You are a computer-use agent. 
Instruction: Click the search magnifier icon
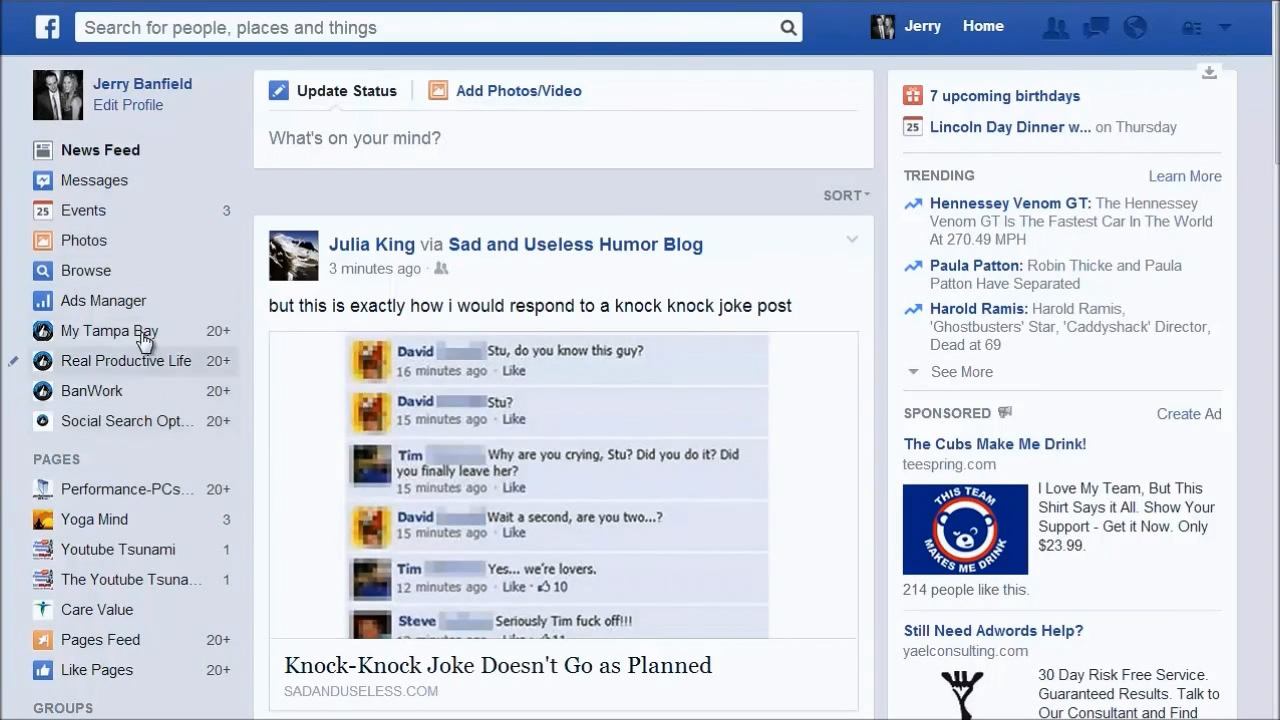[x=788, y=28]
